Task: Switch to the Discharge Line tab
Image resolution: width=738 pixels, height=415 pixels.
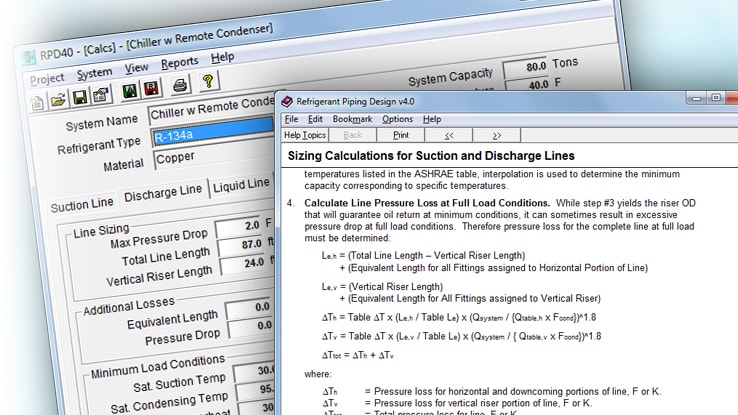Action: point(163,192)
